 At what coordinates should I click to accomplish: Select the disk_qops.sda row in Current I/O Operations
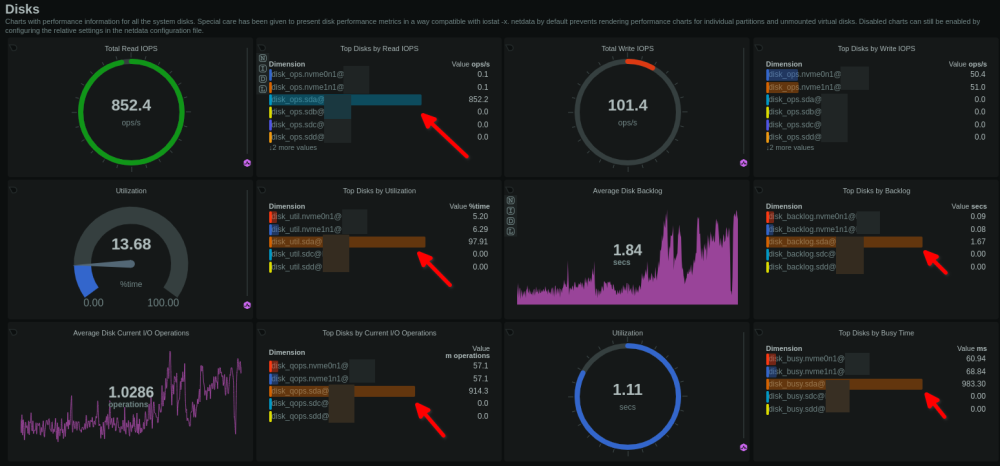(379, 391)
